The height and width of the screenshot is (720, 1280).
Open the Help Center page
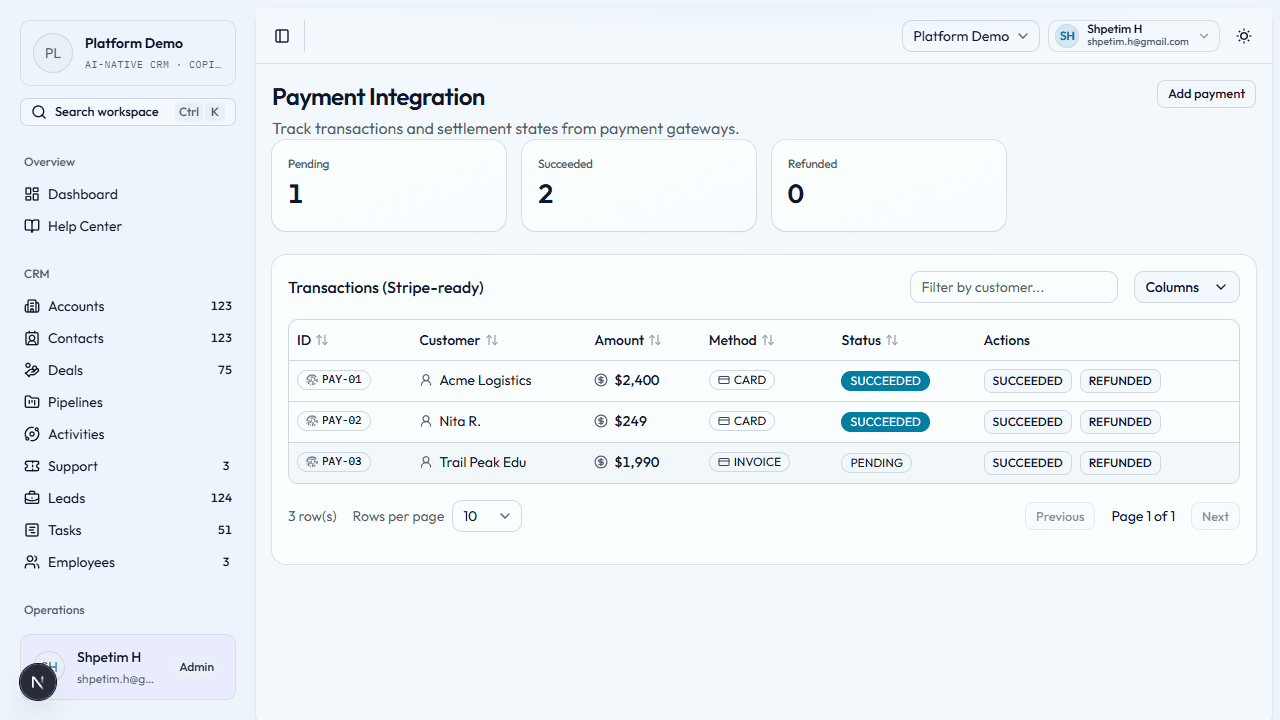click(x=83, y=225)
